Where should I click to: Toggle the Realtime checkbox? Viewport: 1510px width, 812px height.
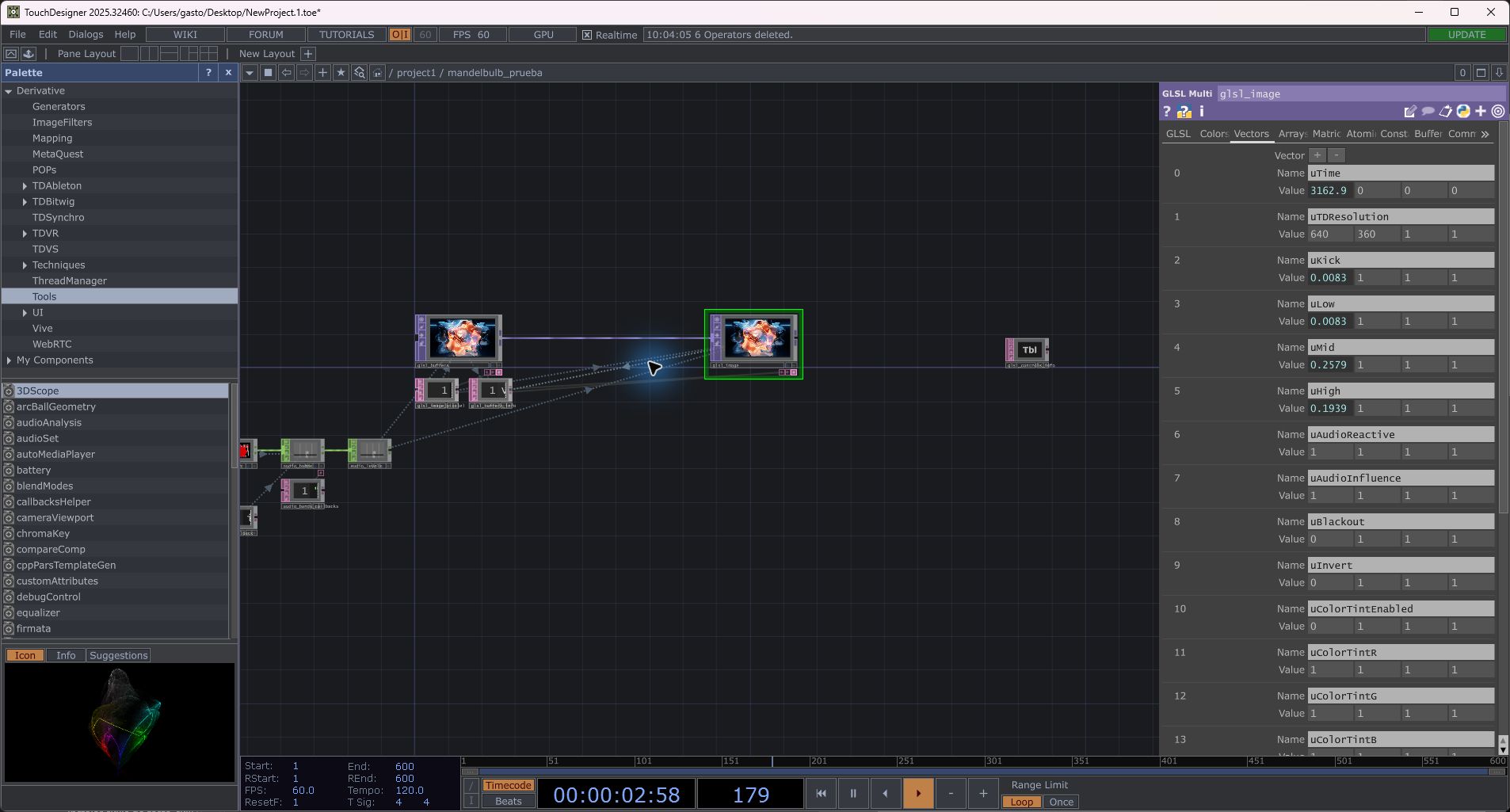pos(587,35)
